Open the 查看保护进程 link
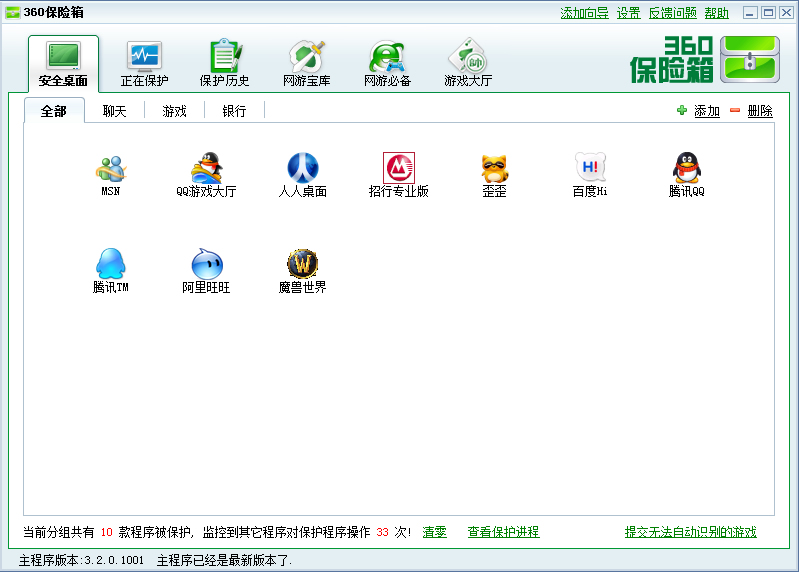 (503, 532)
